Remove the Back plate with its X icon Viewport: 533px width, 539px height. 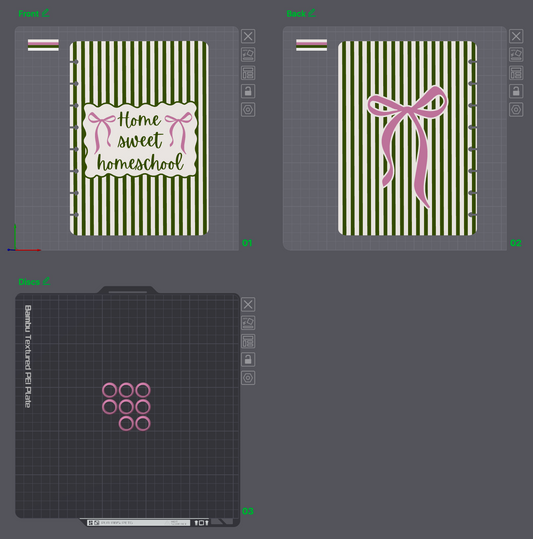[516, 36]
